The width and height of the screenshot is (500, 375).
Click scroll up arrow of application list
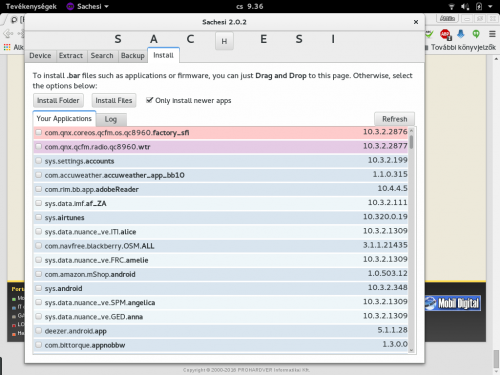[x=411, y=130]
